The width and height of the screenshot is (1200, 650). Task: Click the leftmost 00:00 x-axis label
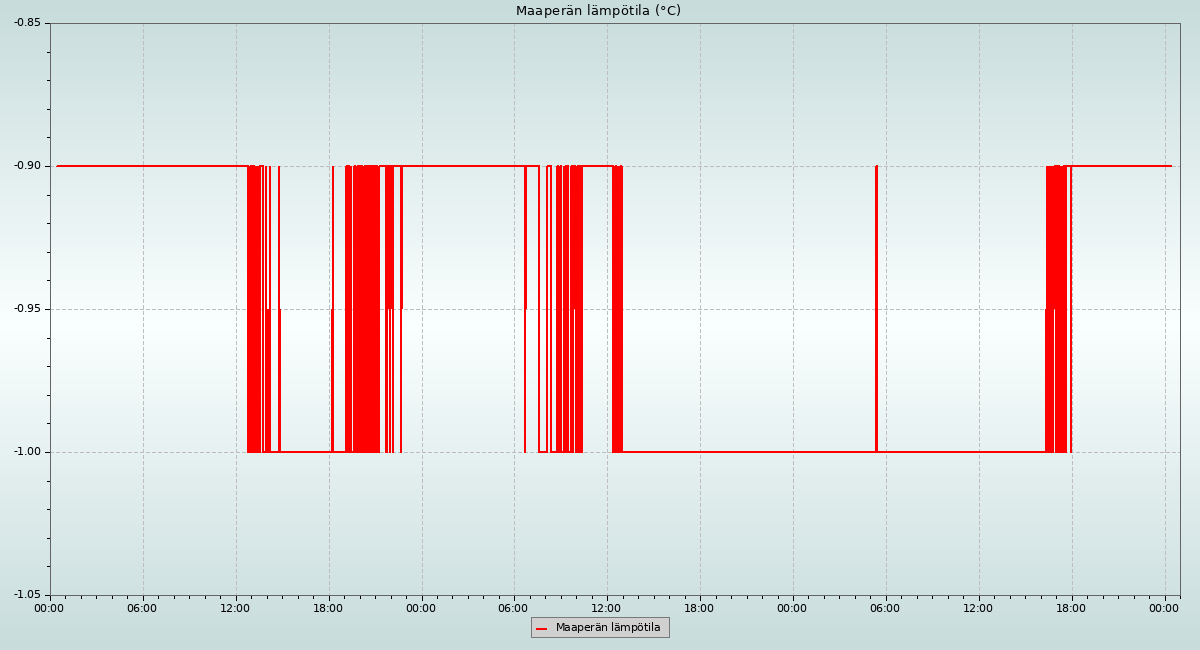(49, 608)
